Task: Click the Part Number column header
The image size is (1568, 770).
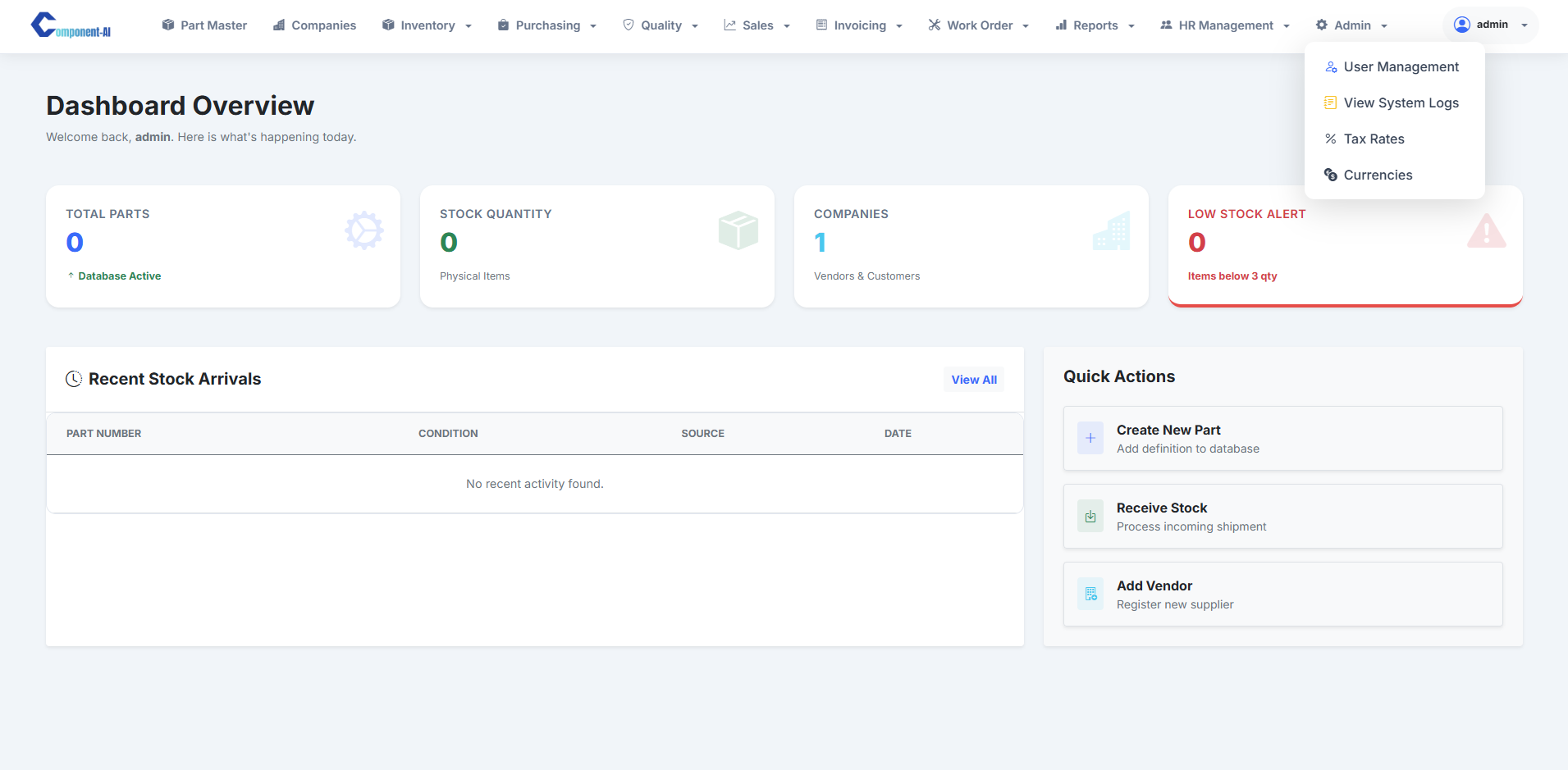Action: click(x=103, y=434)
